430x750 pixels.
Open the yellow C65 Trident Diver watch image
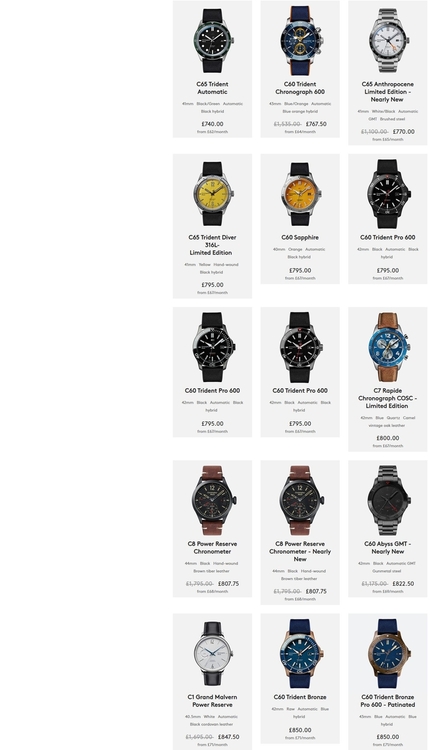(213, 194)
